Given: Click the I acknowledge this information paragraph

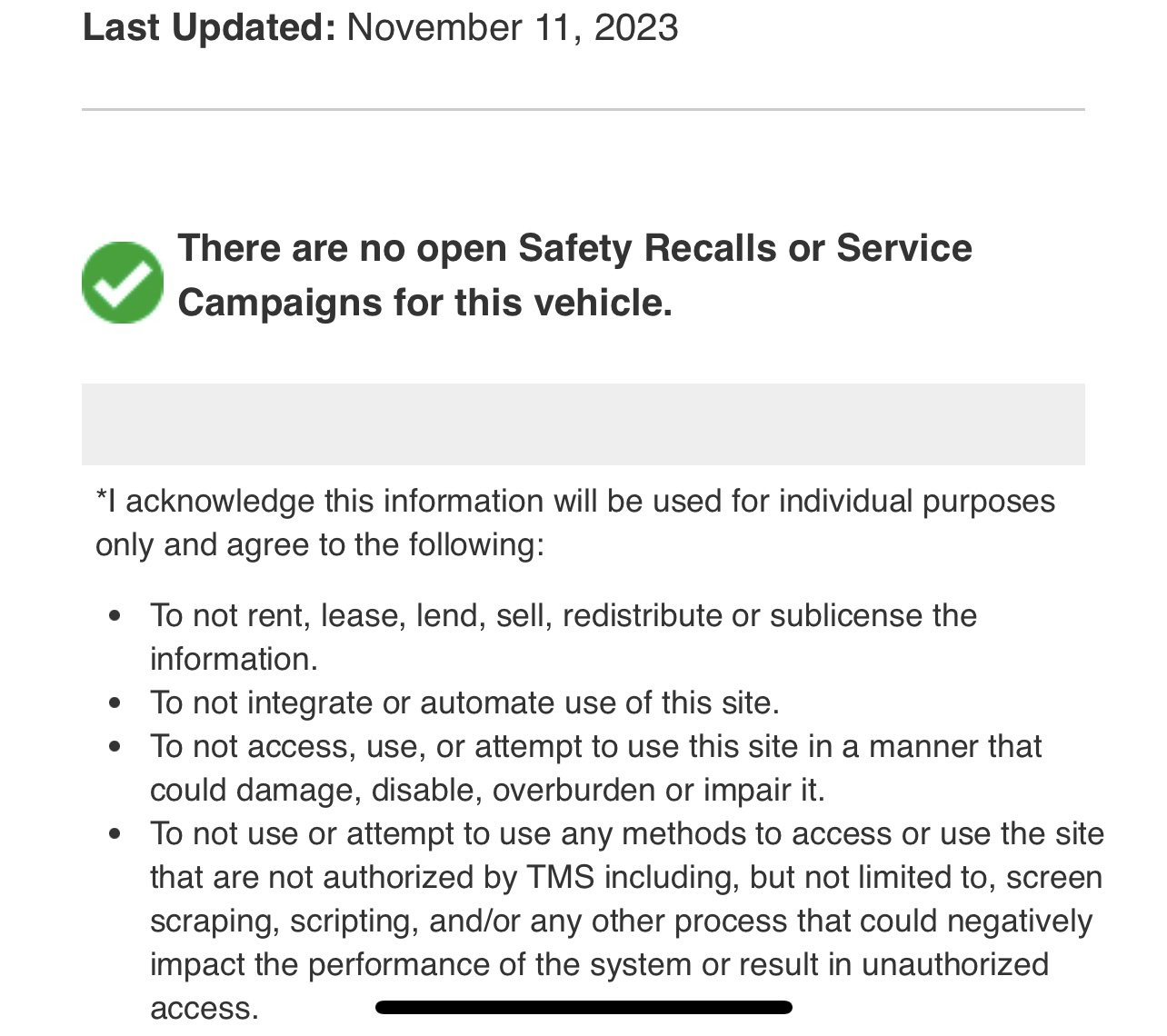Looking at the screenshot, I should tap(575, 523).
